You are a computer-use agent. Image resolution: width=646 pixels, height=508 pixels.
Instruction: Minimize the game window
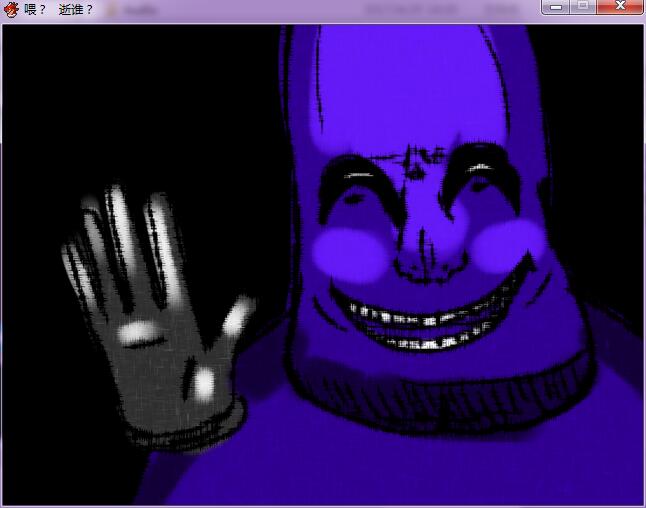click(x=556, y=7)
